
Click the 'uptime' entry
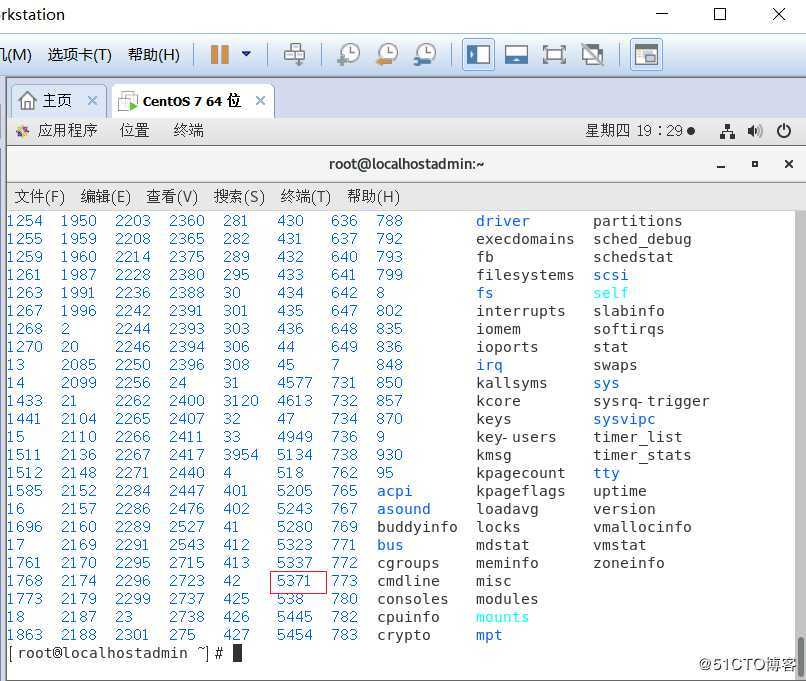619,491
